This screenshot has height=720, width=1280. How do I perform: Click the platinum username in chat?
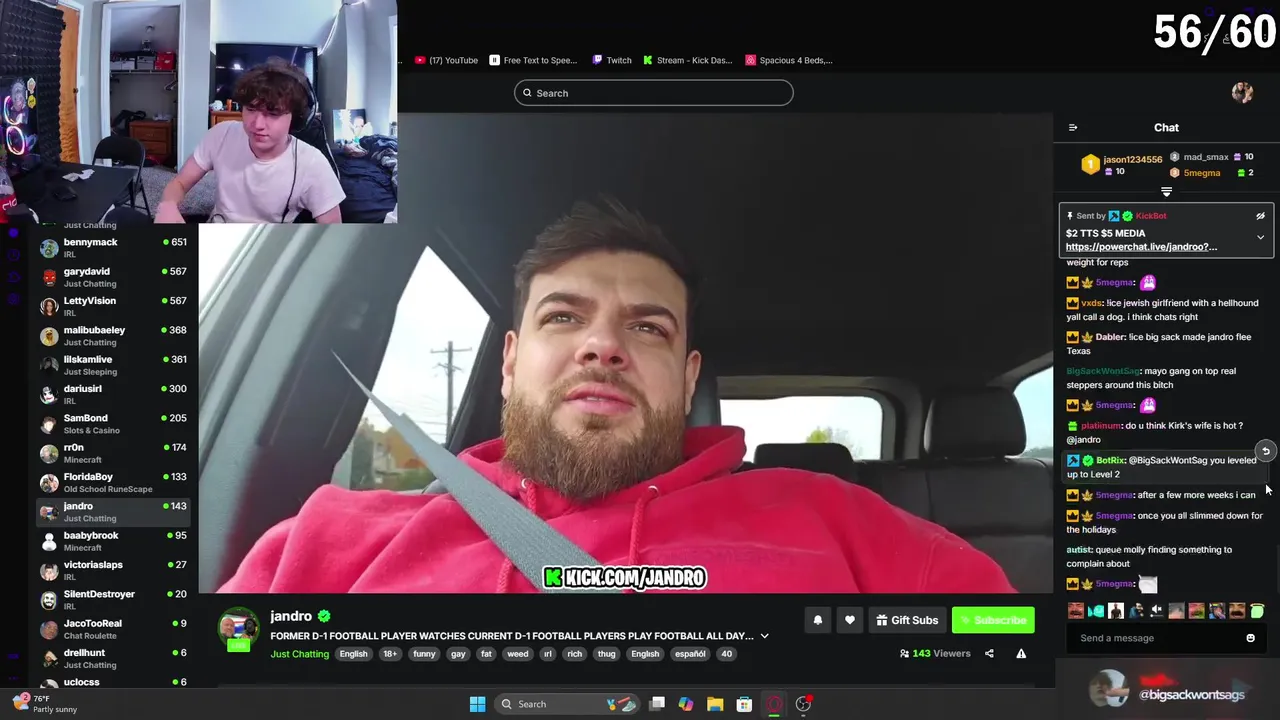coord(1101,426)
